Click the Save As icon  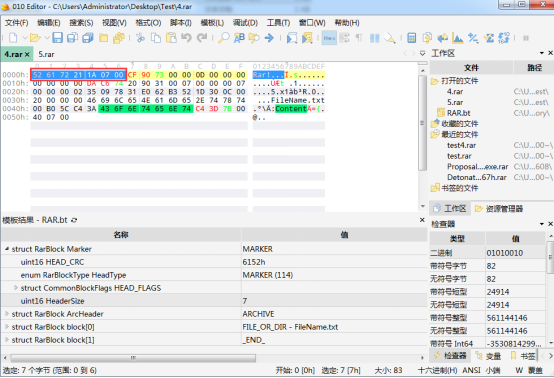72,37
